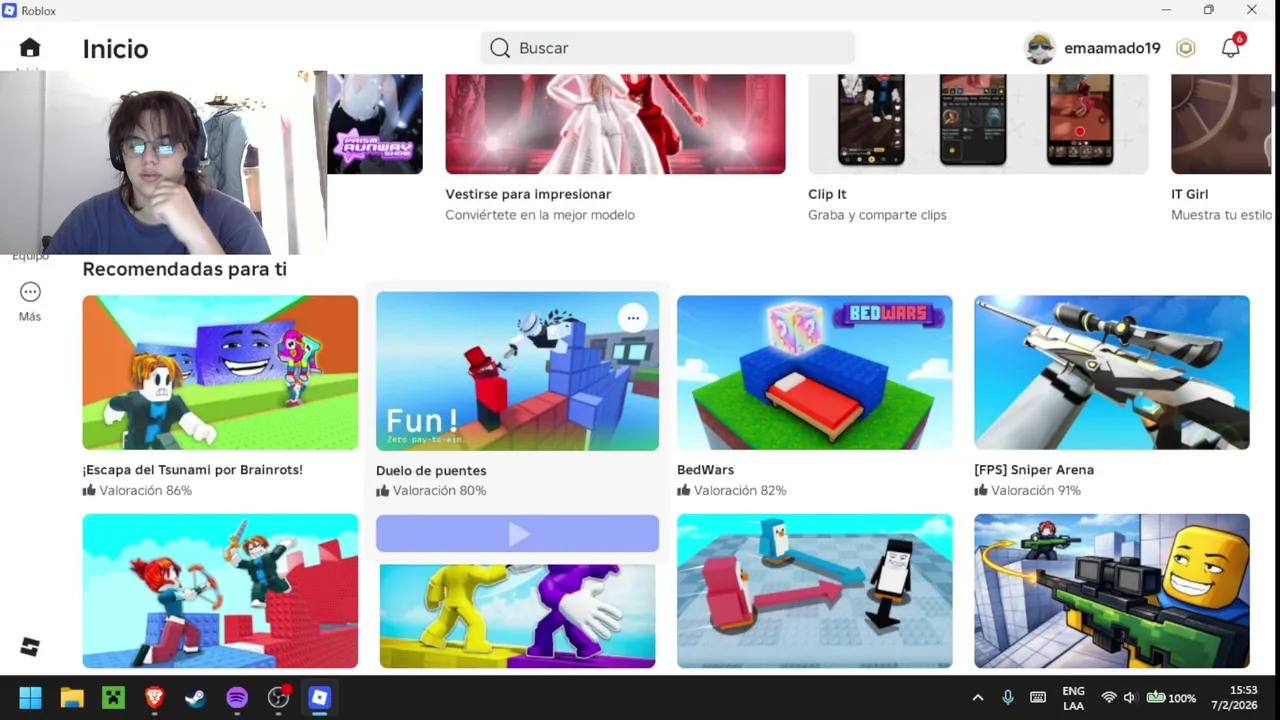Image resolution: width=1280 pixels, height=720 pixels.
Task: Open the Duelo de puentes thumbnail
Action: click(x=517, y=371)
